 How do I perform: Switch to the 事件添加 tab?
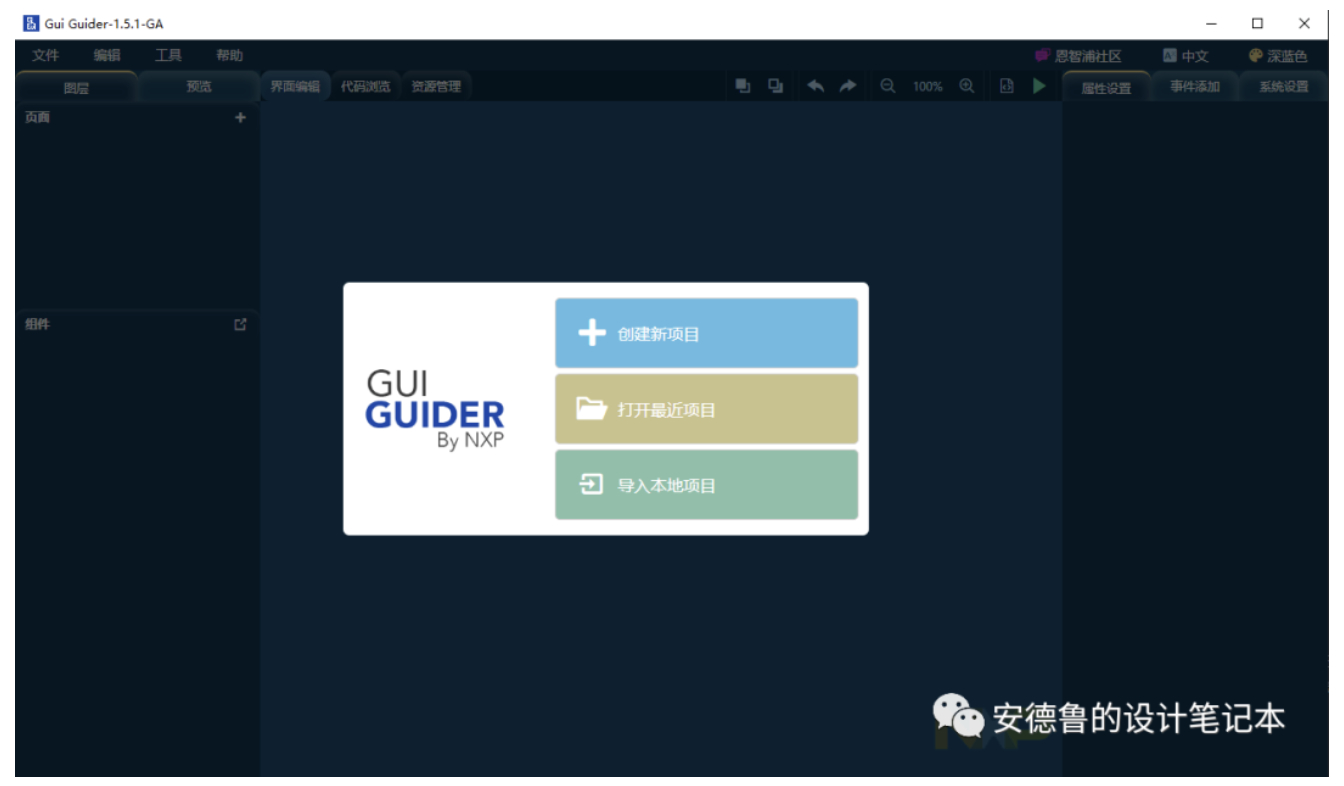pyautogui.click(x=1195, y=87)
